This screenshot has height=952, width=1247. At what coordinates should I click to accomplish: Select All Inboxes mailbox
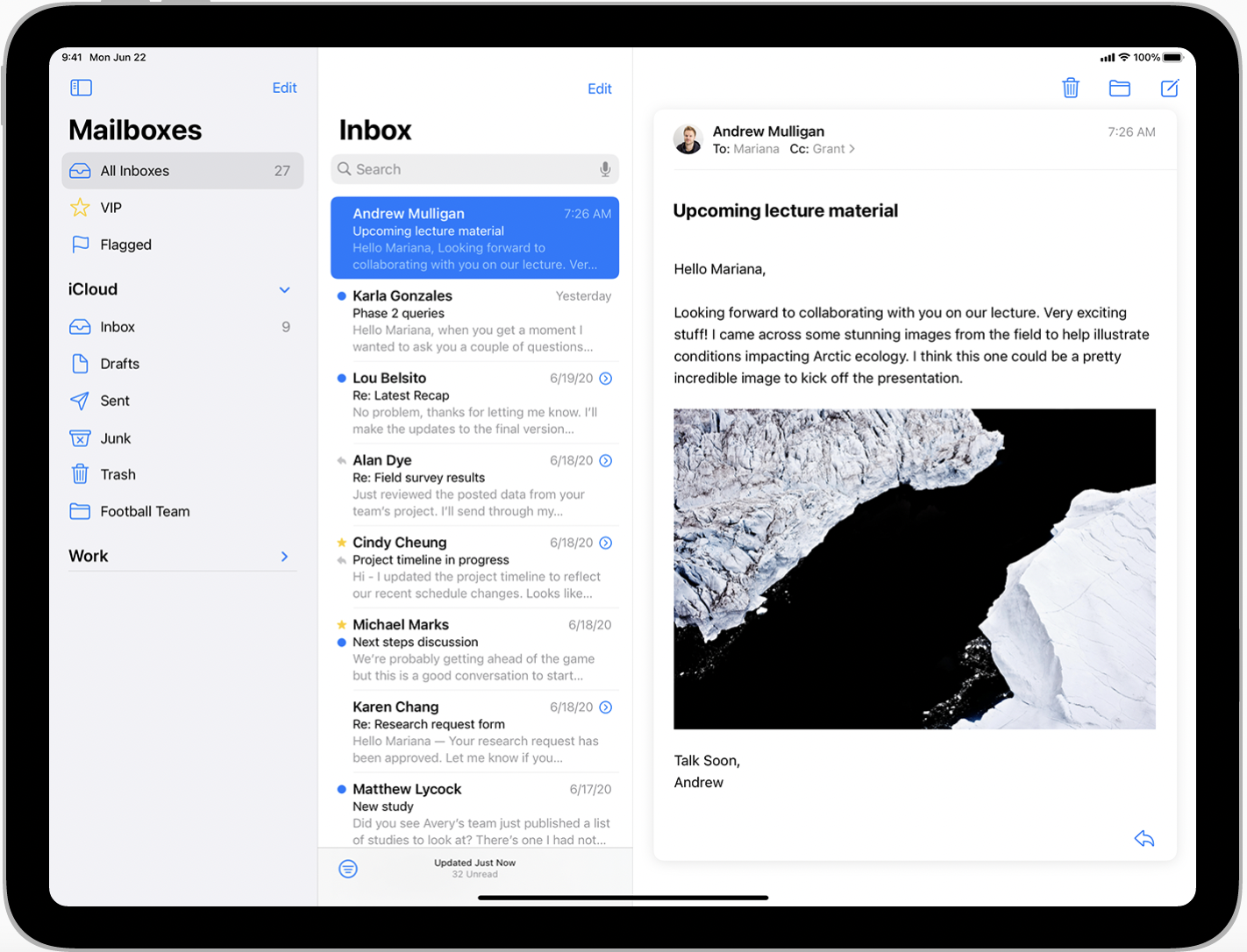pos(182,171)
